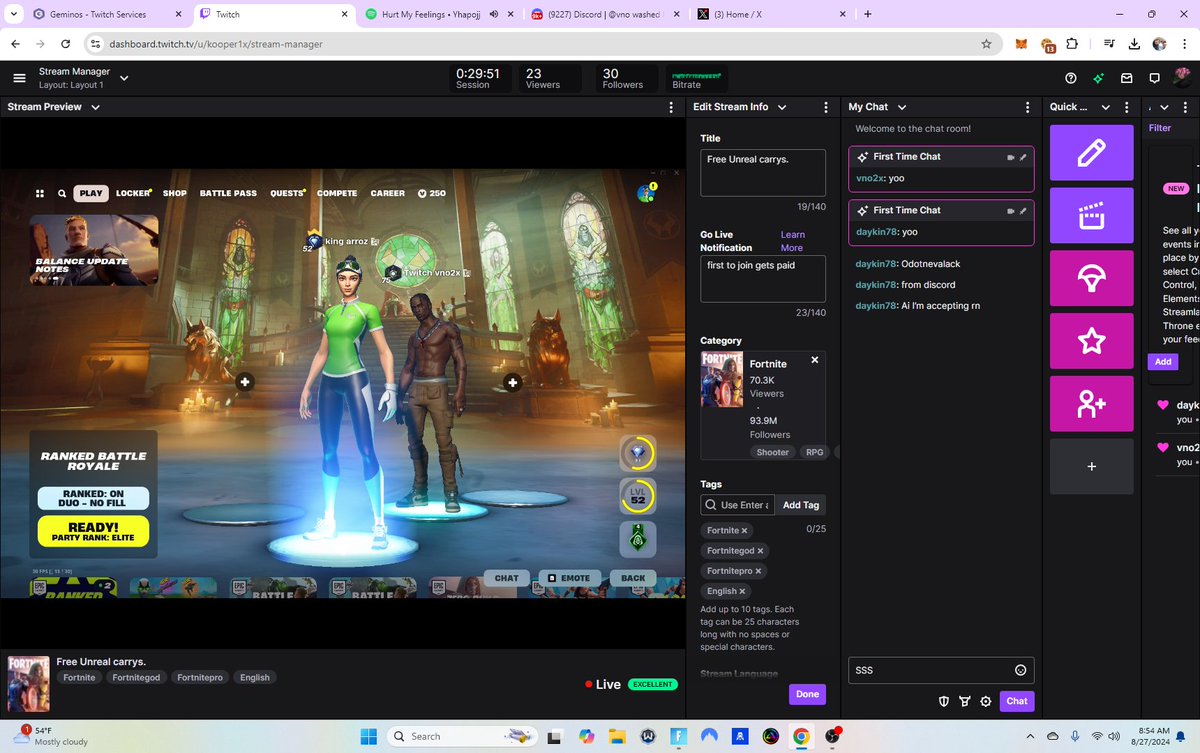This screenshot has width=1200, height=753.
Task: Mute the Spotify tab audio icon
Action: [494, 14]
